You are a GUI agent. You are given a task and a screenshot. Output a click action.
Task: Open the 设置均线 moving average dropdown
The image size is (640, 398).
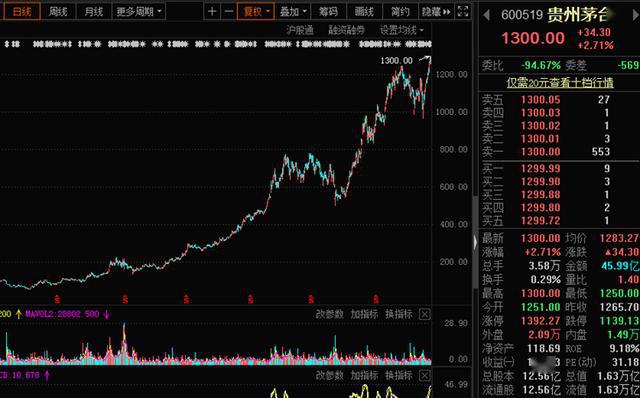(x=402, y=30)
